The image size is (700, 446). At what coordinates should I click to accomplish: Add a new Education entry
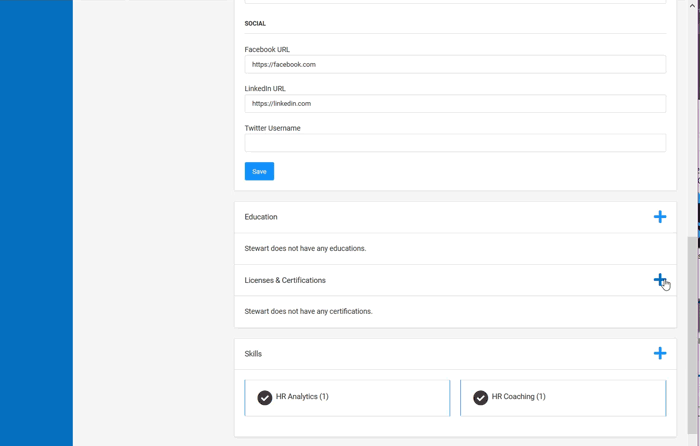pyautogui.click(x=660, y=217)
